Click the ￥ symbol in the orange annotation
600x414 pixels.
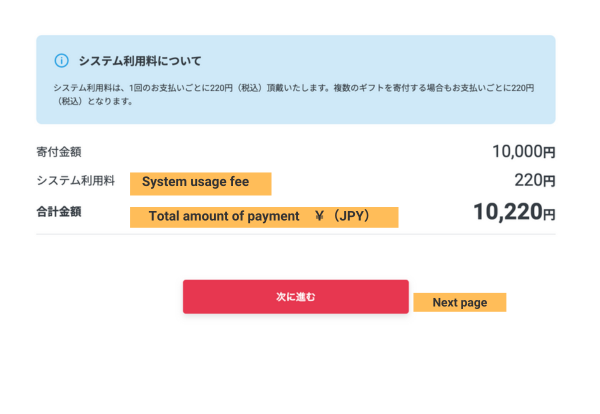[320, 216]
